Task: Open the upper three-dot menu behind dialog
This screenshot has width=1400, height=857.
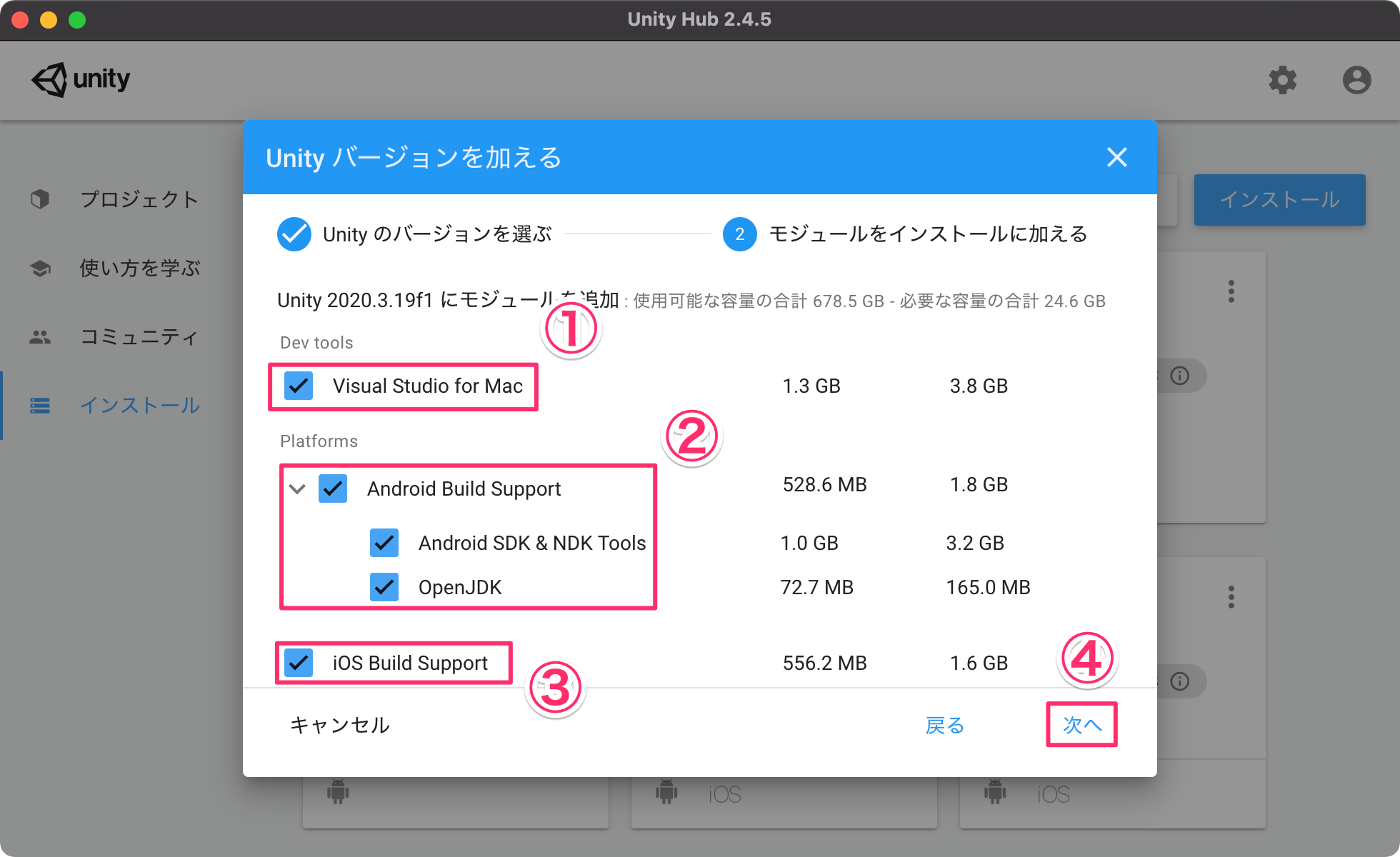Action: (x=1231, y=291)
